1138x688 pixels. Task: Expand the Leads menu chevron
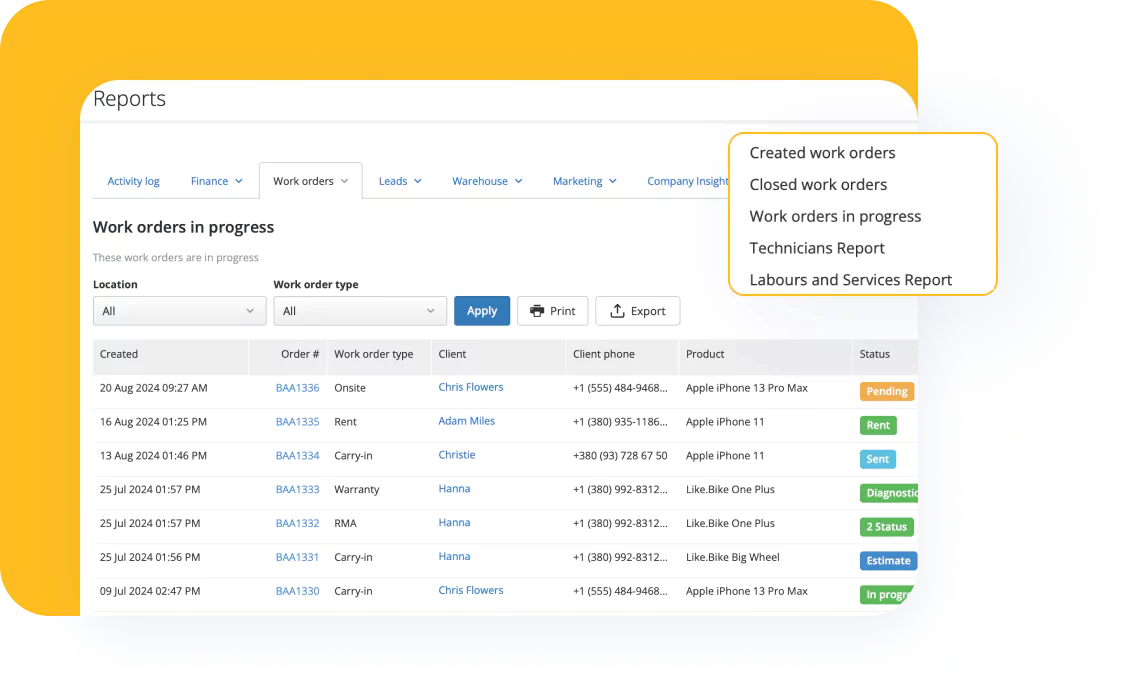coord(420,181)
